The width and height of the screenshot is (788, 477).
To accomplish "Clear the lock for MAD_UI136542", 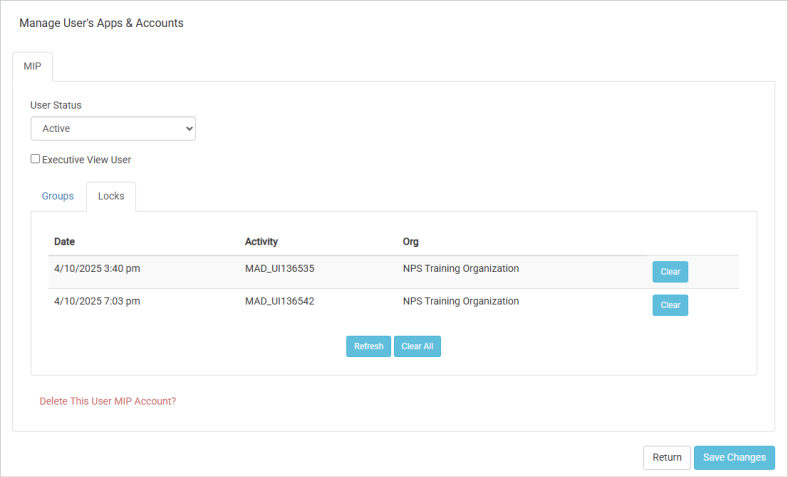I will tap(670, 305).
